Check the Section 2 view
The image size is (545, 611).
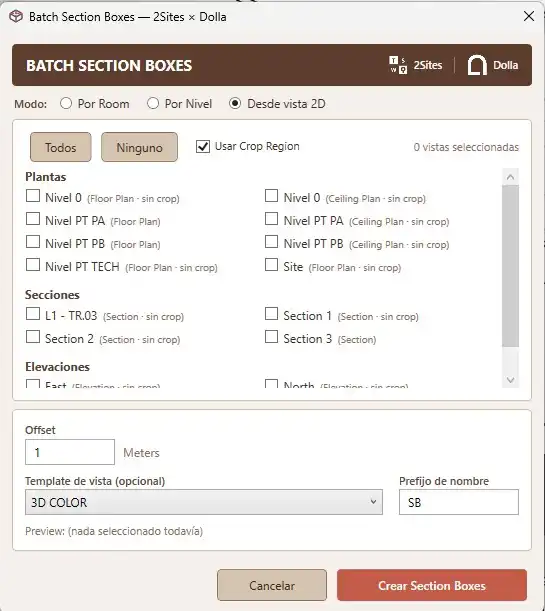coord(33,337)
